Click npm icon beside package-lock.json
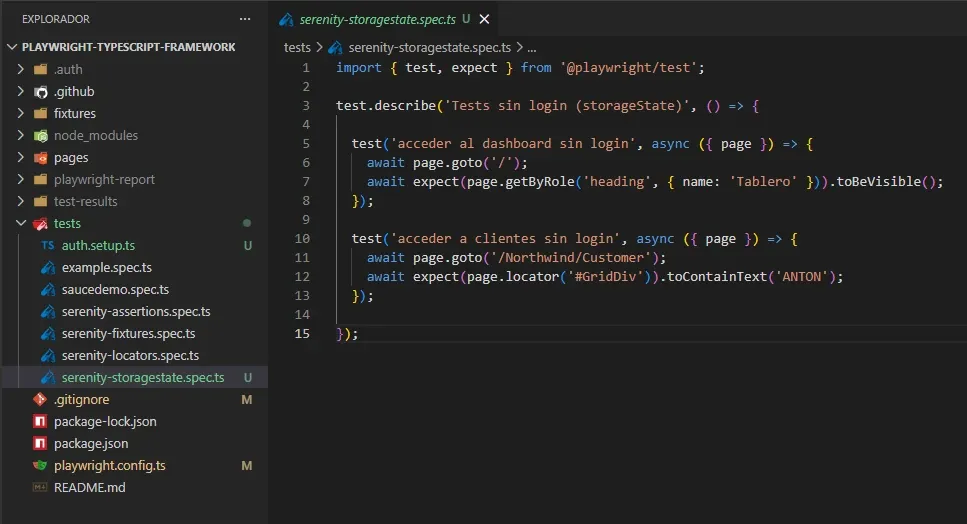 40,422
